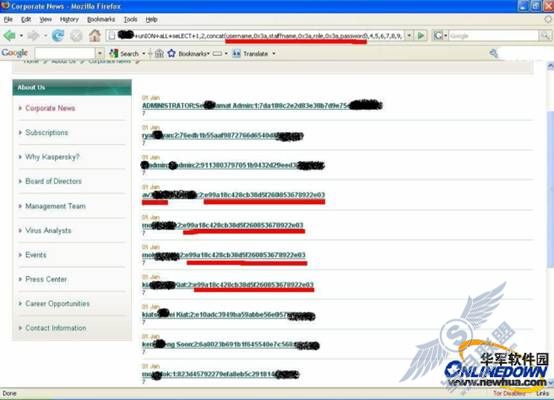Open the Google toolbar search box dropdown
The width and height of the screenshot is (554, 400).
[100, 54]
